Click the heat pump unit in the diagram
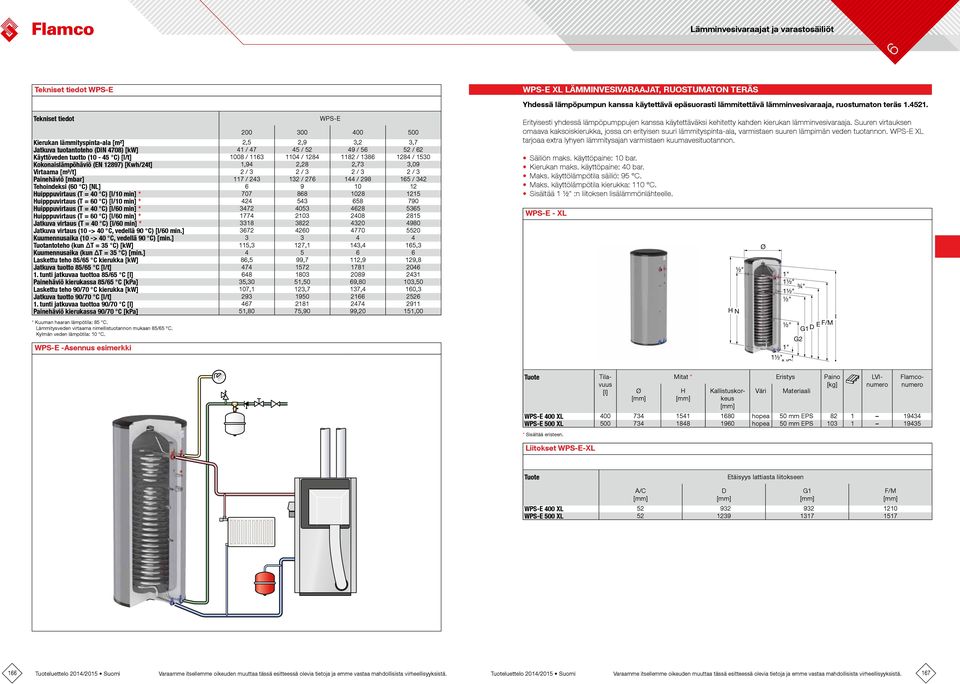 coord(325,535)
